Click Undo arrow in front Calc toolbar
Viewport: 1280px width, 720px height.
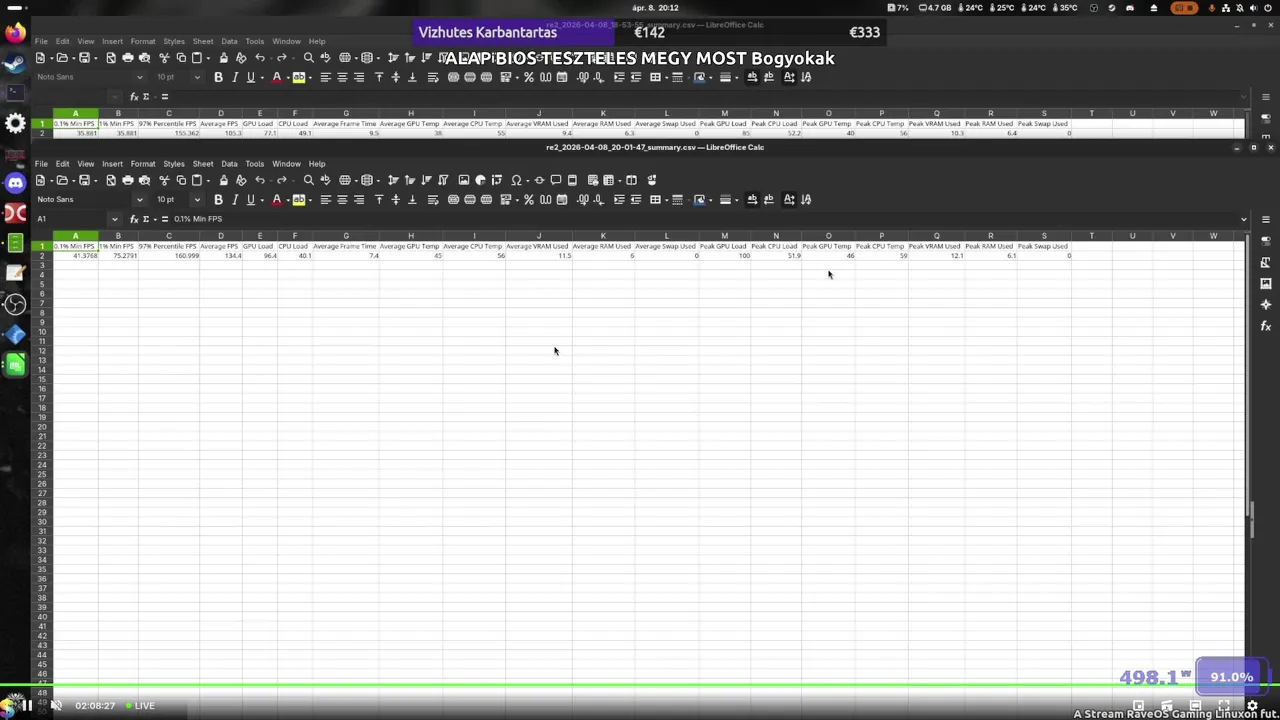260,180
